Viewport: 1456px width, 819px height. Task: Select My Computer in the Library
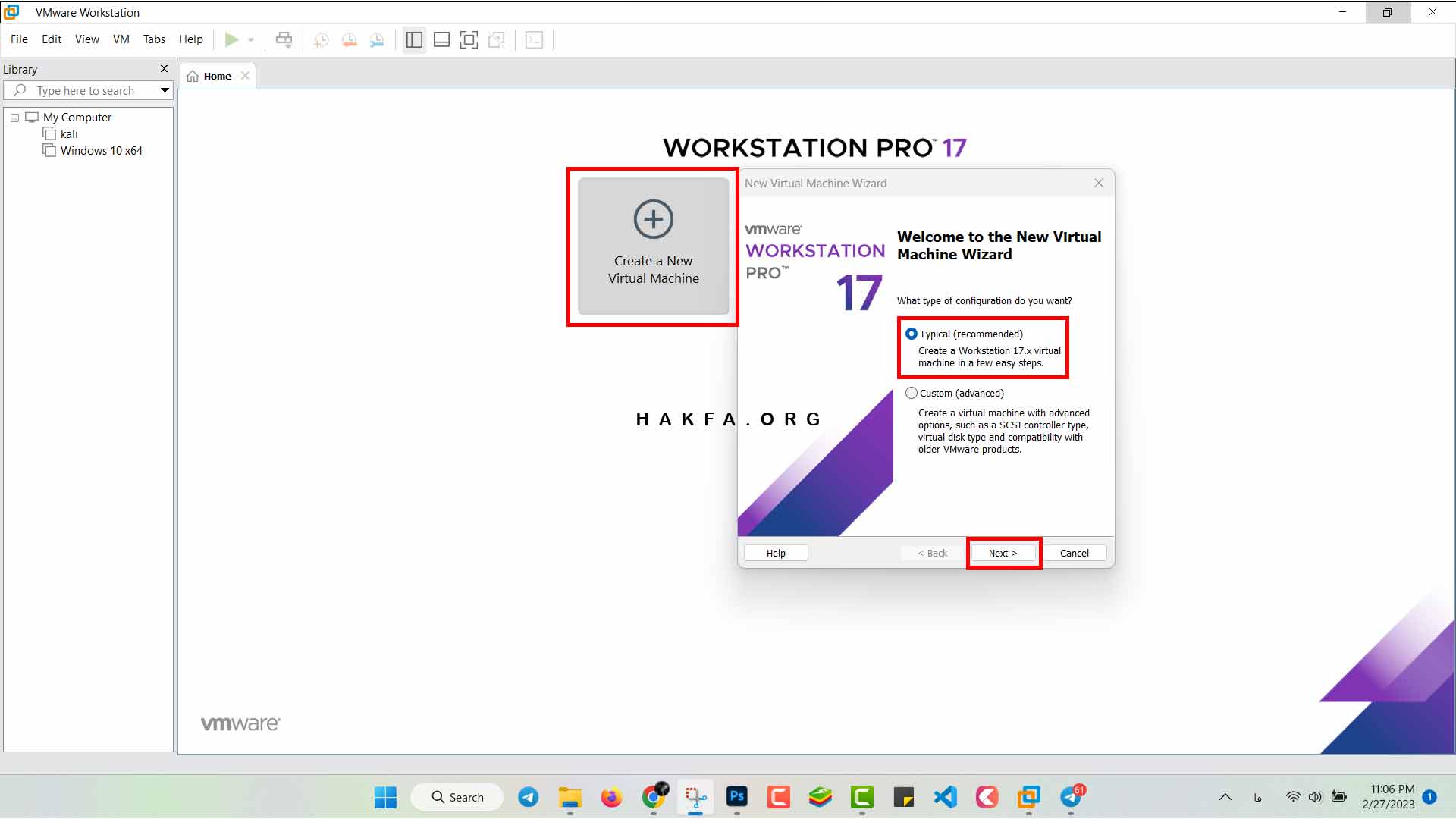click(x=77, y=118)
